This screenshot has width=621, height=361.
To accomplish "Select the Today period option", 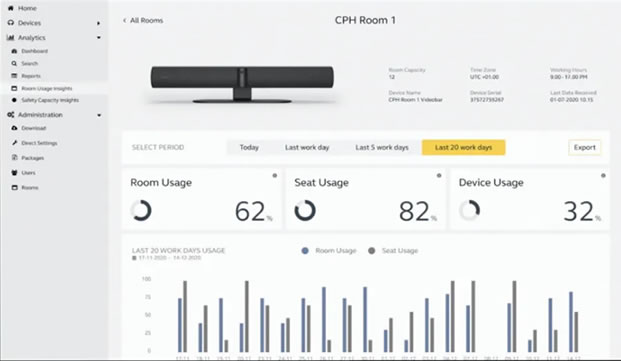I will [x=249, y=147].
